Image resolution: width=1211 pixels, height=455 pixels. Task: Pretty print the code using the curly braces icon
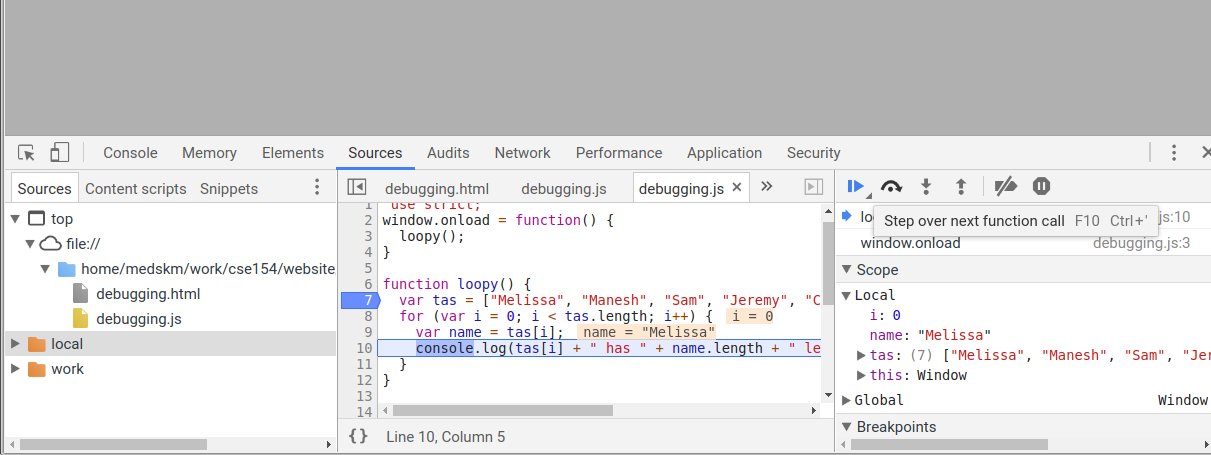coord(358,436)
